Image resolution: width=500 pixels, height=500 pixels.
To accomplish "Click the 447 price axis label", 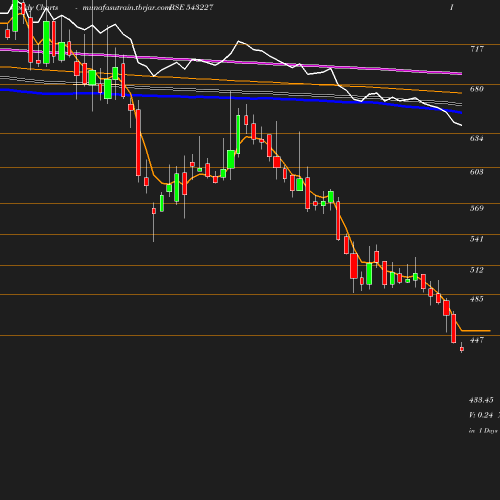I will 477,340.
